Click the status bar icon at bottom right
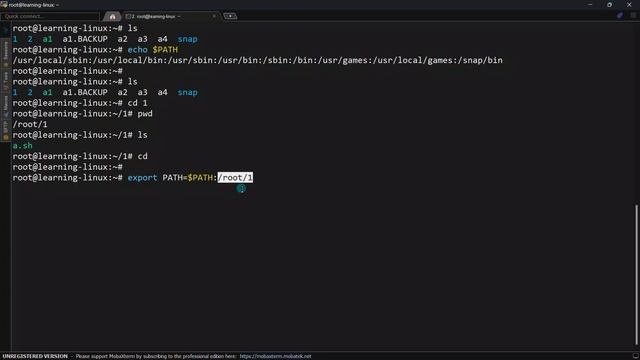This screenshot has width=640, height=360. pyautogui.click(x=635, y=356)
